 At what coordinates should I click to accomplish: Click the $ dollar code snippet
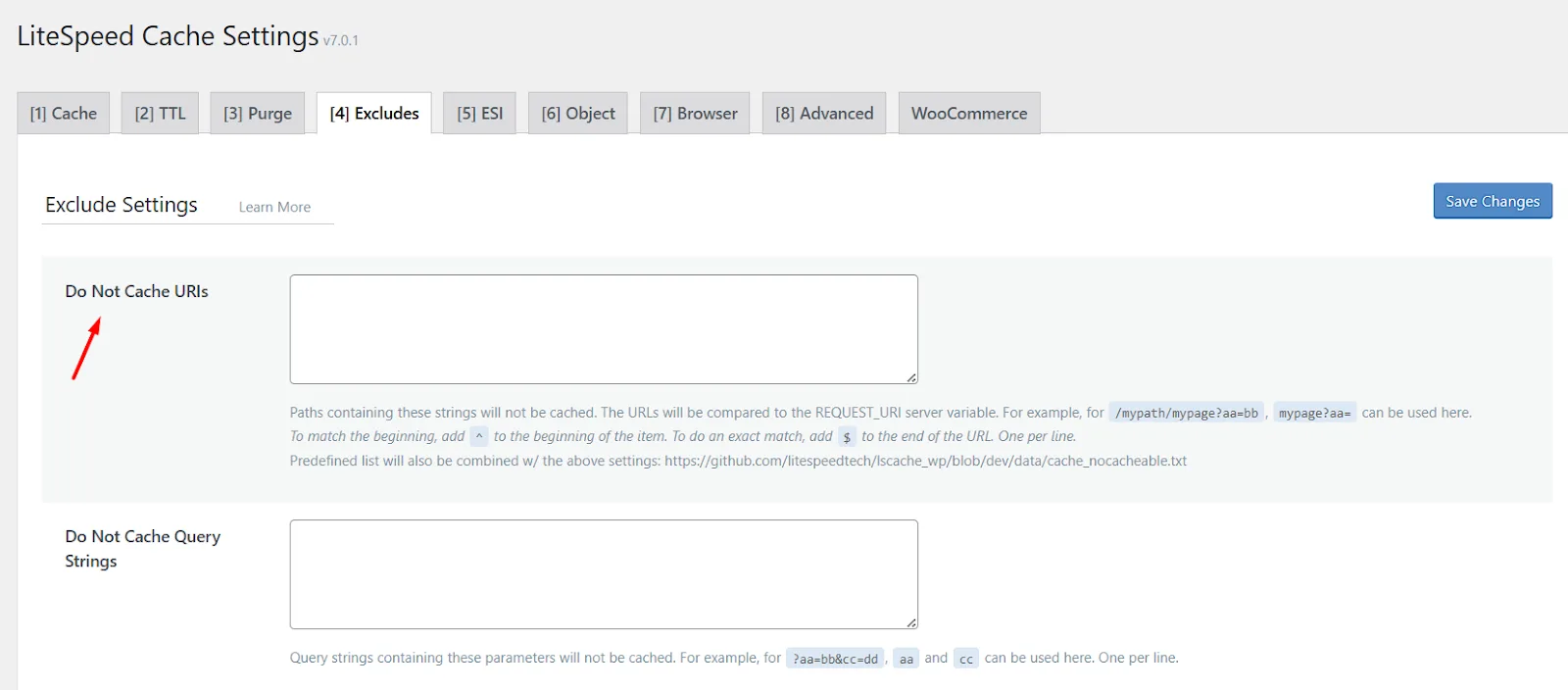tap(847, 437)
